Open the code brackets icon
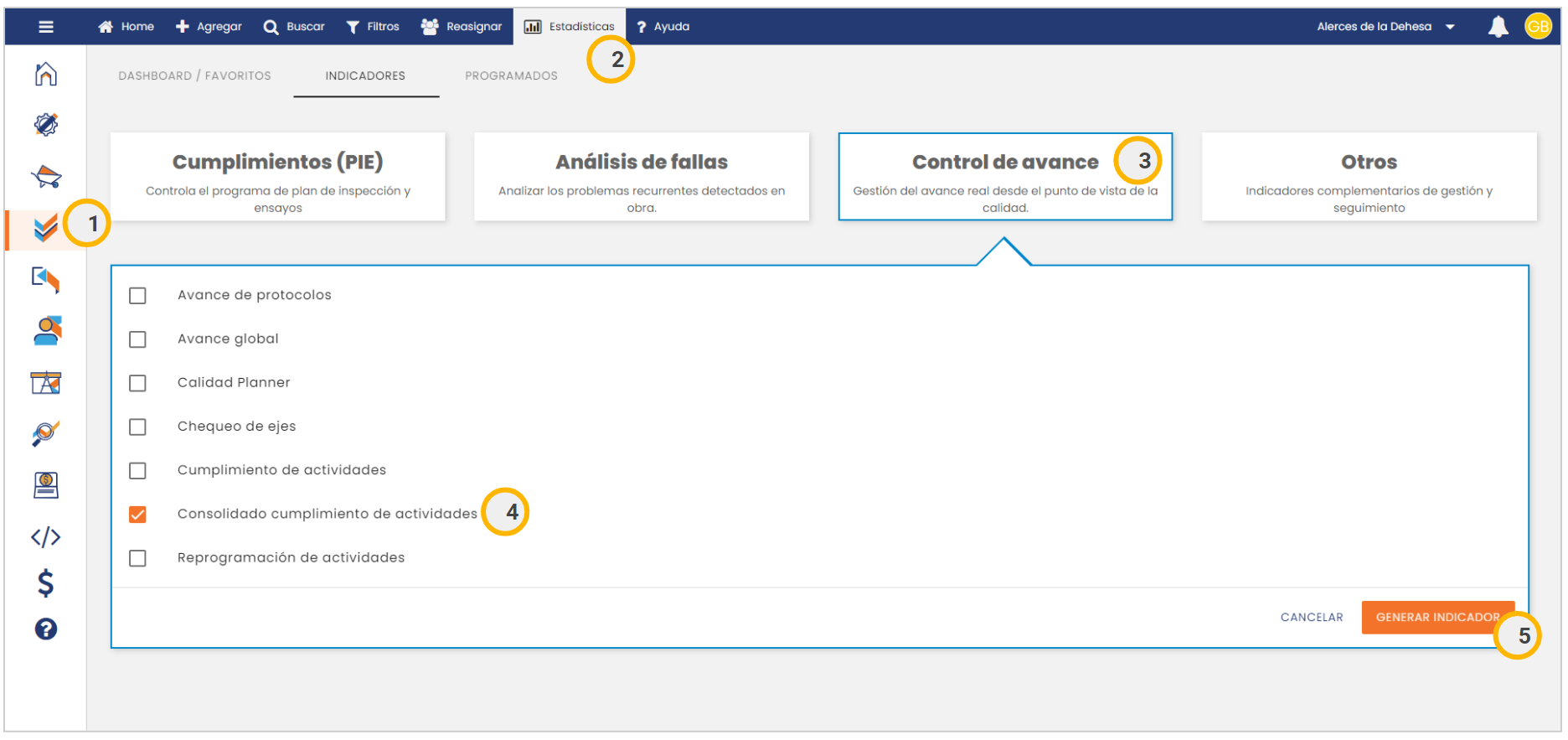This screenshot has width=1568, height=740. pyautogui.click(x=46, y=536)
